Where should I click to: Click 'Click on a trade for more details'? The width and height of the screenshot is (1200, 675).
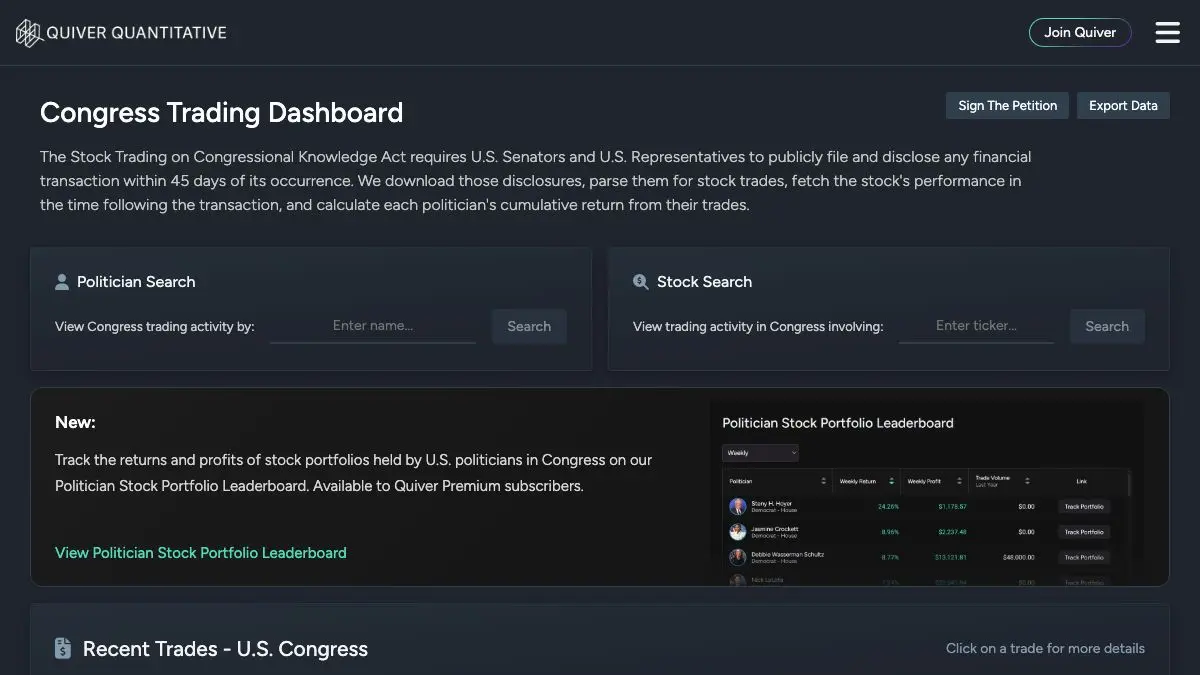(x=1045, y=648)
